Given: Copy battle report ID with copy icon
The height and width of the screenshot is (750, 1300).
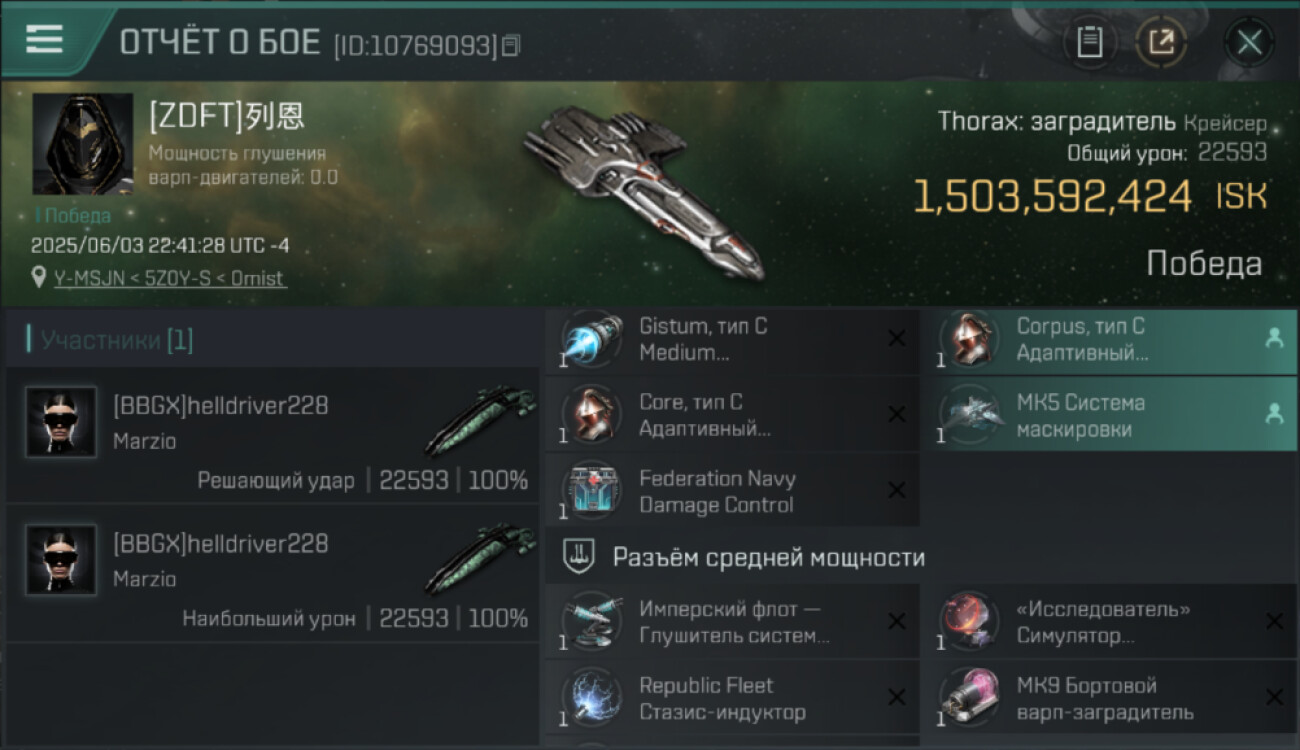Looking at the screenshot, I should pos(511,45).
